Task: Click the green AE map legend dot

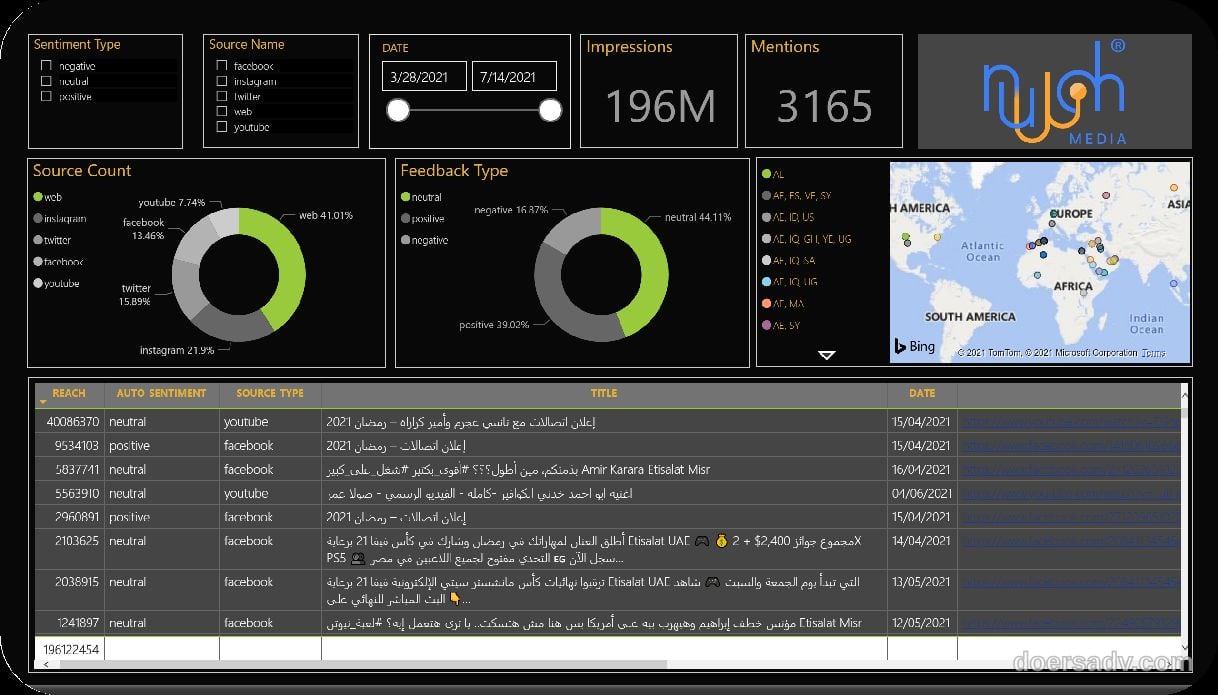Action: pyautogui.click(x=766, y=175)
